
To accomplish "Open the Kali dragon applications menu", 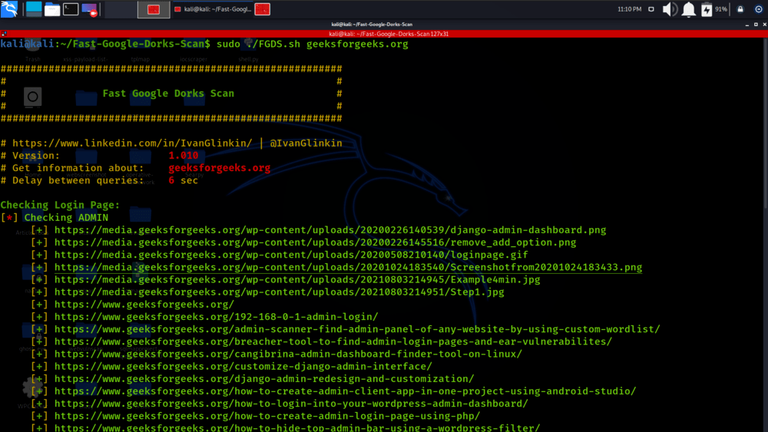I will (9, 9).
